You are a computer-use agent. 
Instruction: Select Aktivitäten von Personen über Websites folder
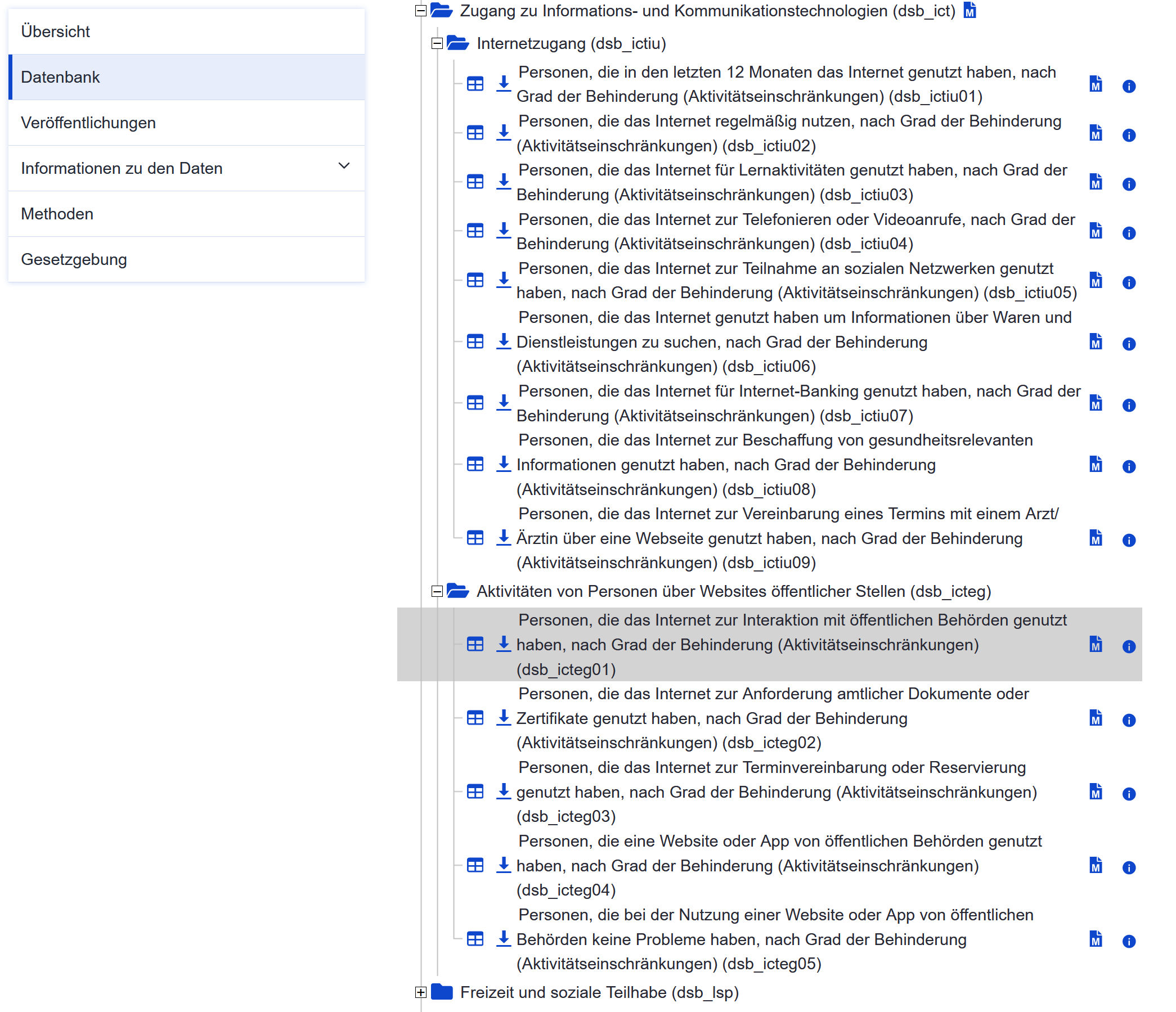click(x=734, y=591)
